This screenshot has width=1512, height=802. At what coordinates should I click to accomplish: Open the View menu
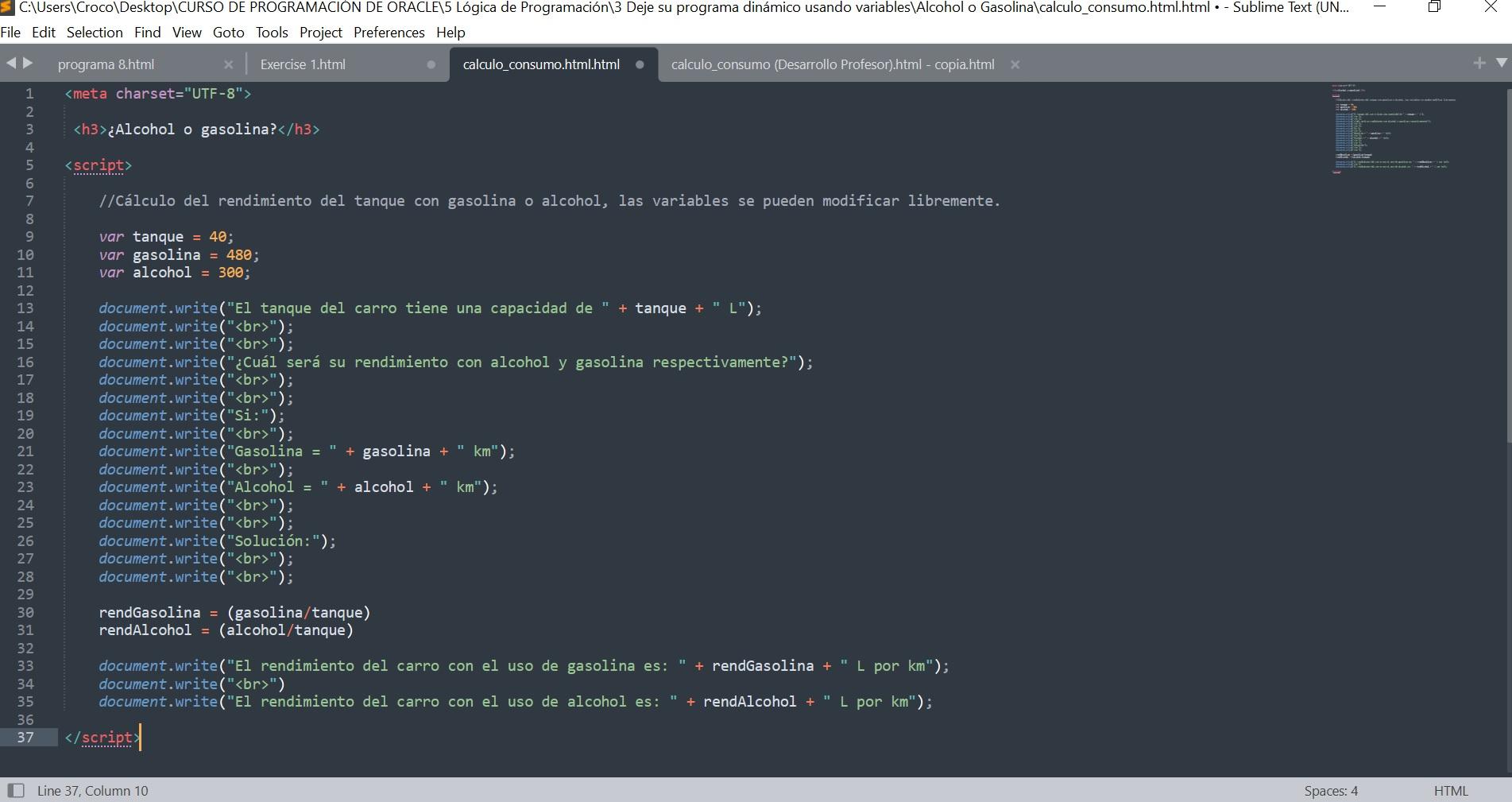(187, 33)
